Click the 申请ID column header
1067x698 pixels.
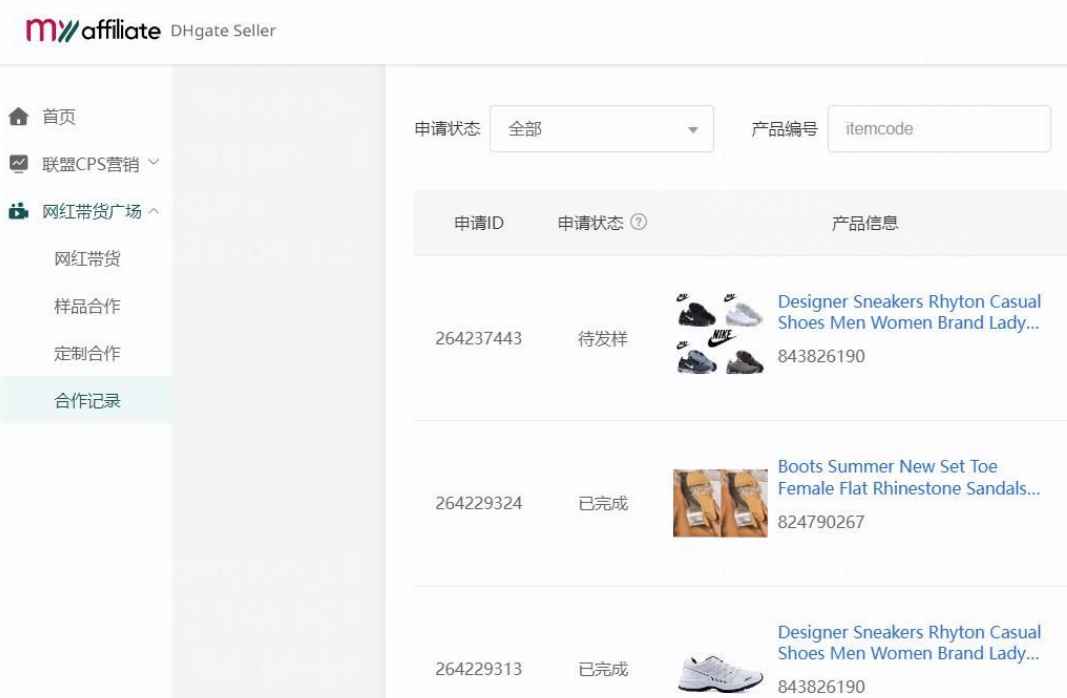coord(478,222)
